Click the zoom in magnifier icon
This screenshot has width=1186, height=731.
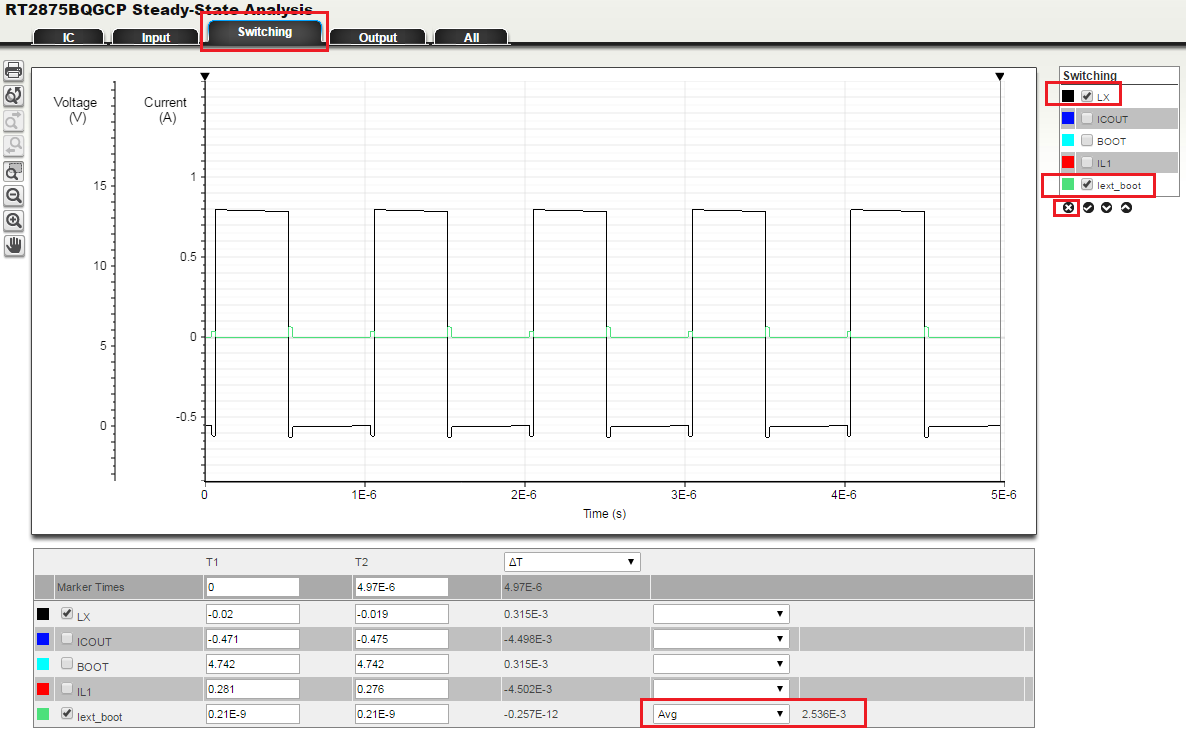click(x=13, y=221)
